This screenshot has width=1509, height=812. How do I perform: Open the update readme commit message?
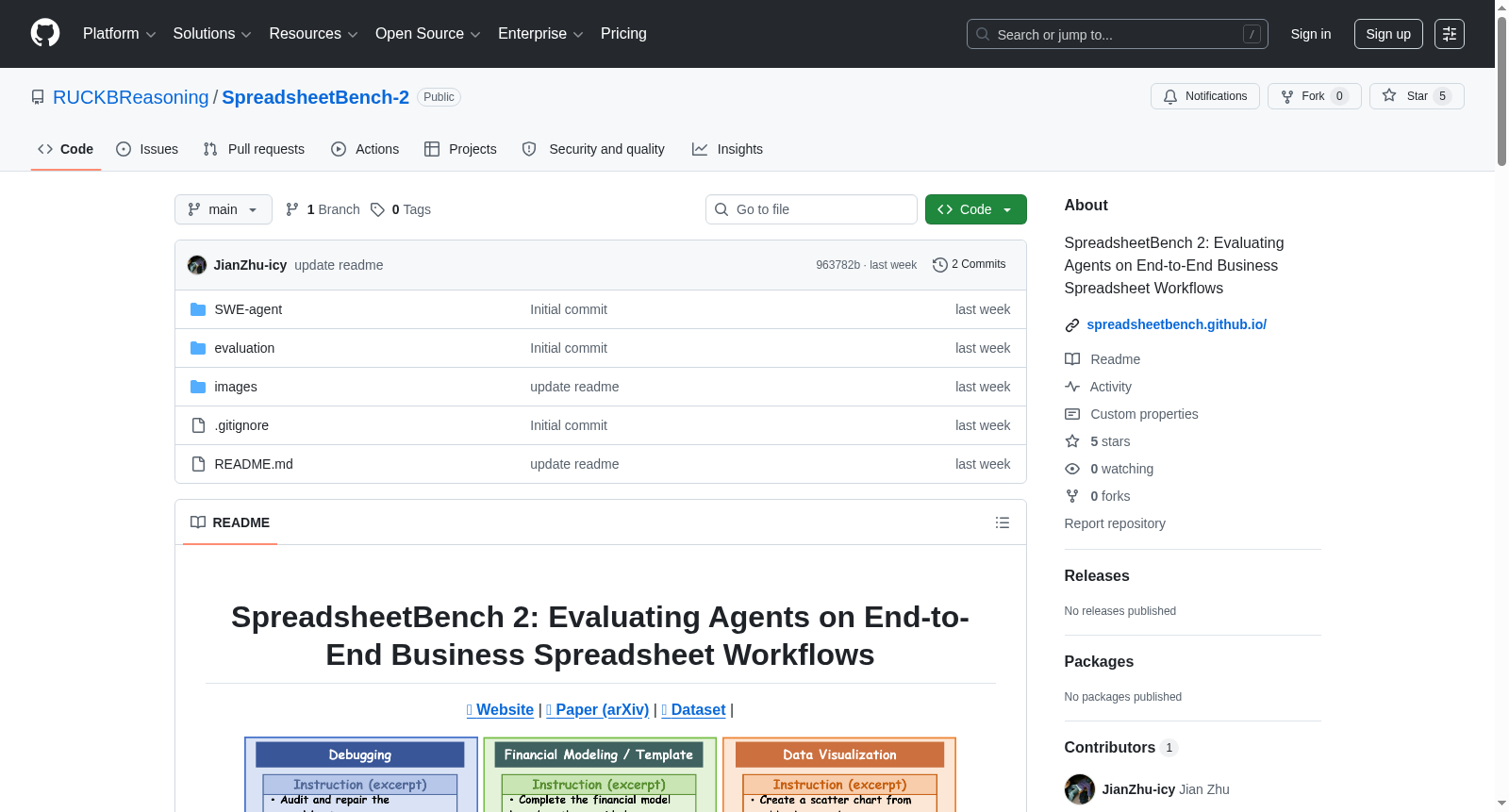tap(339, 265)
